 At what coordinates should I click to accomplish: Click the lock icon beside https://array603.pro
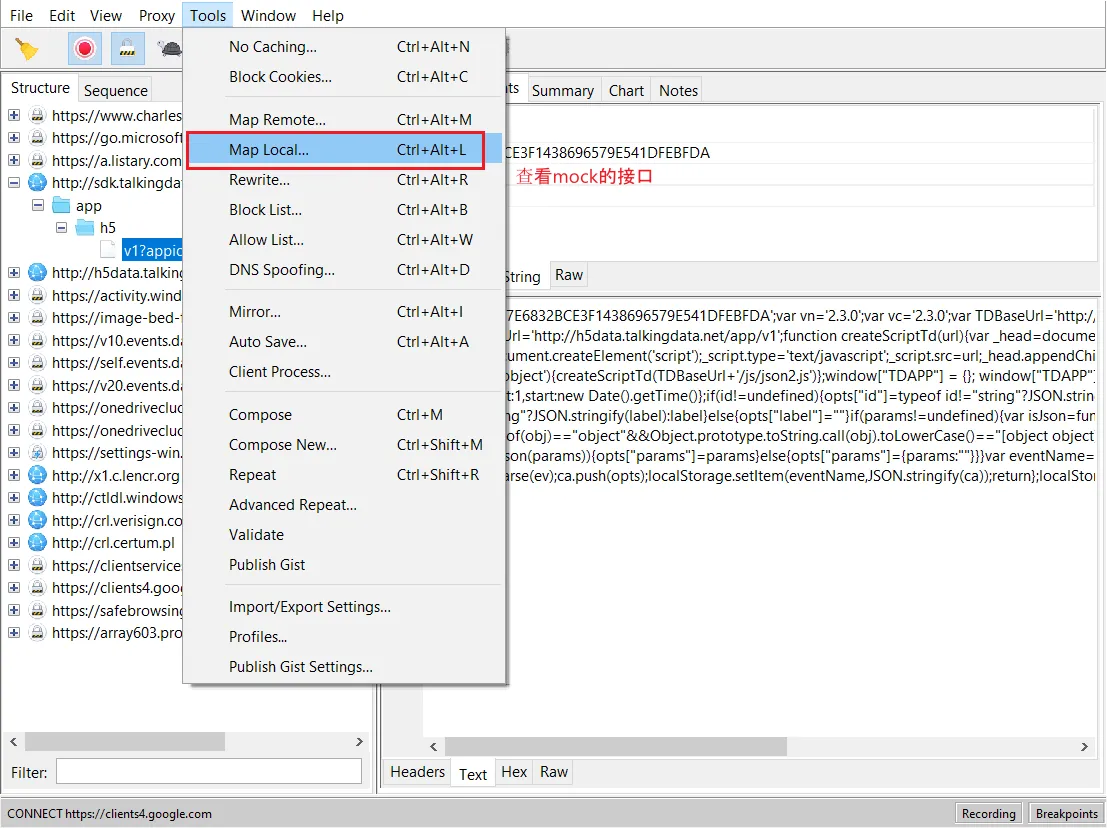tap(37, 632)
